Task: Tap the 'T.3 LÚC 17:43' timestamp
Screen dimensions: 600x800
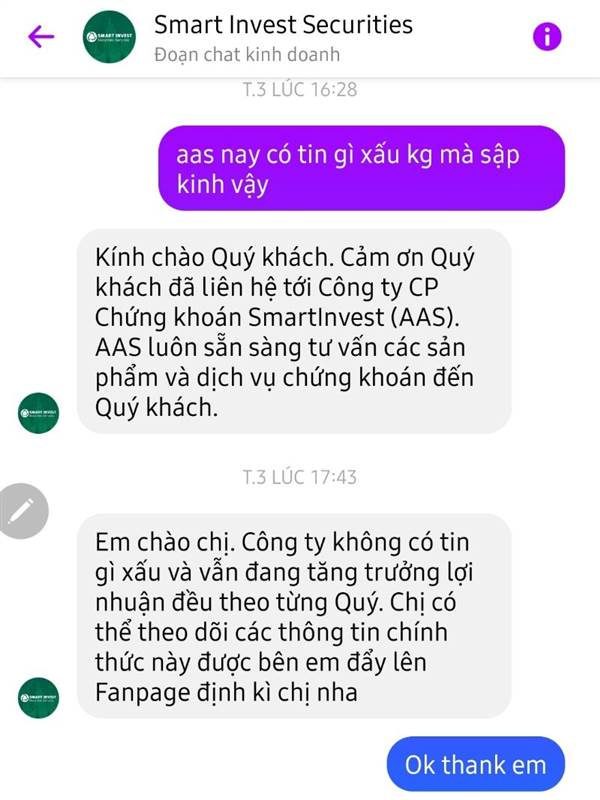Action: point(300,477)
